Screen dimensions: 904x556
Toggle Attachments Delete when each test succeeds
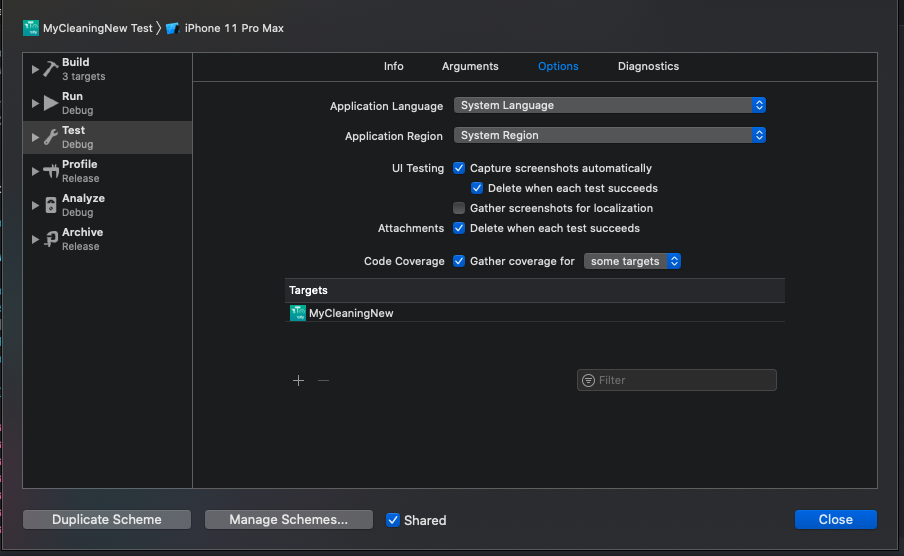(459, 228)
